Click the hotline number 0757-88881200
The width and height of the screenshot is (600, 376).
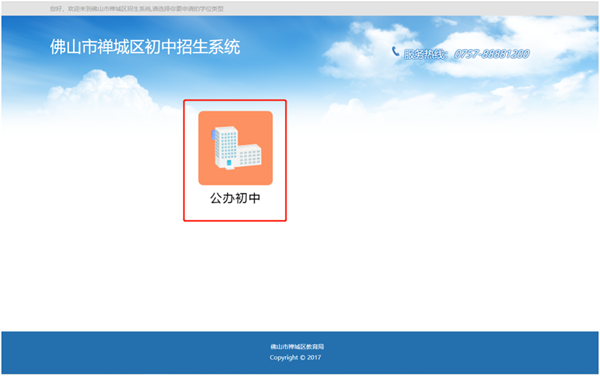[492, 54]
